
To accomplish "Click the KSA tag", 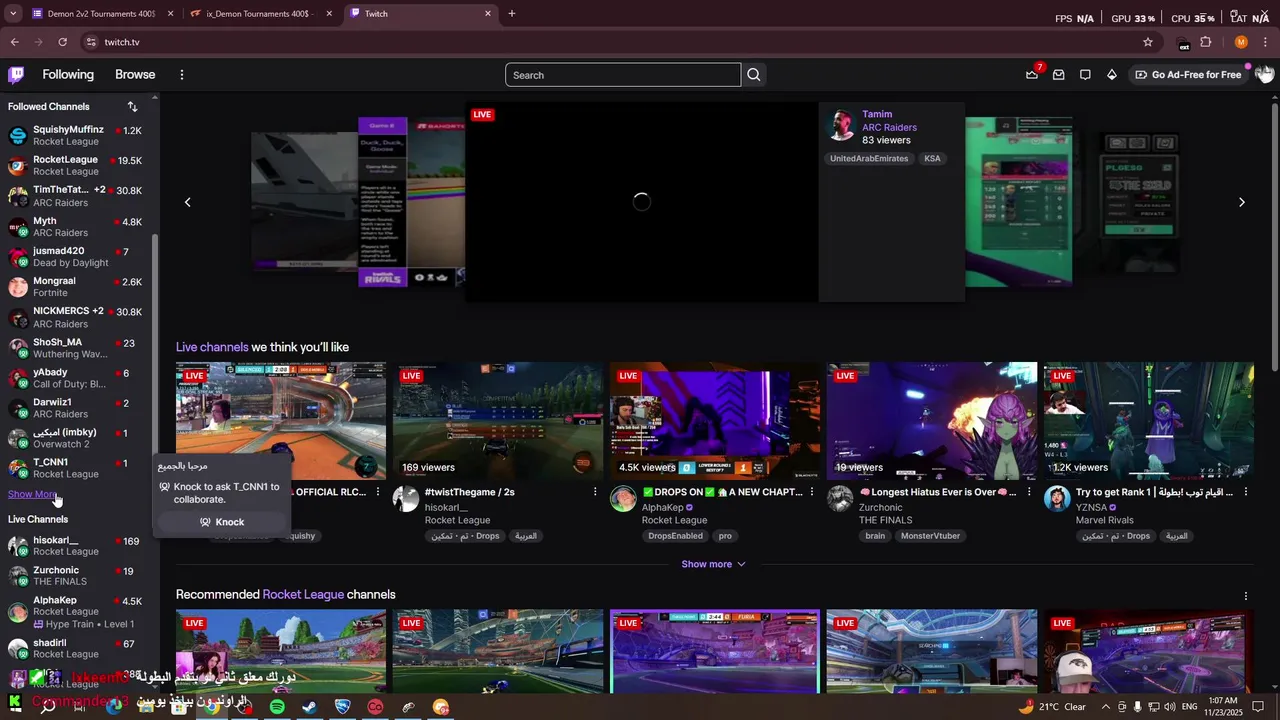I will click(x=932, y=159).
